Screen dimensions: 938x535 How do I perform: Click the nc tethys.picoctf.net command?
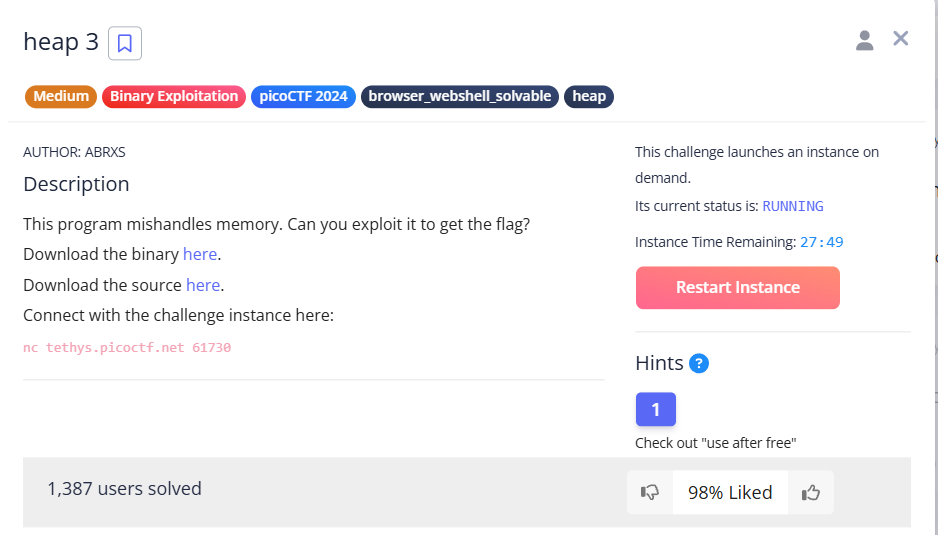coord(127,348)
